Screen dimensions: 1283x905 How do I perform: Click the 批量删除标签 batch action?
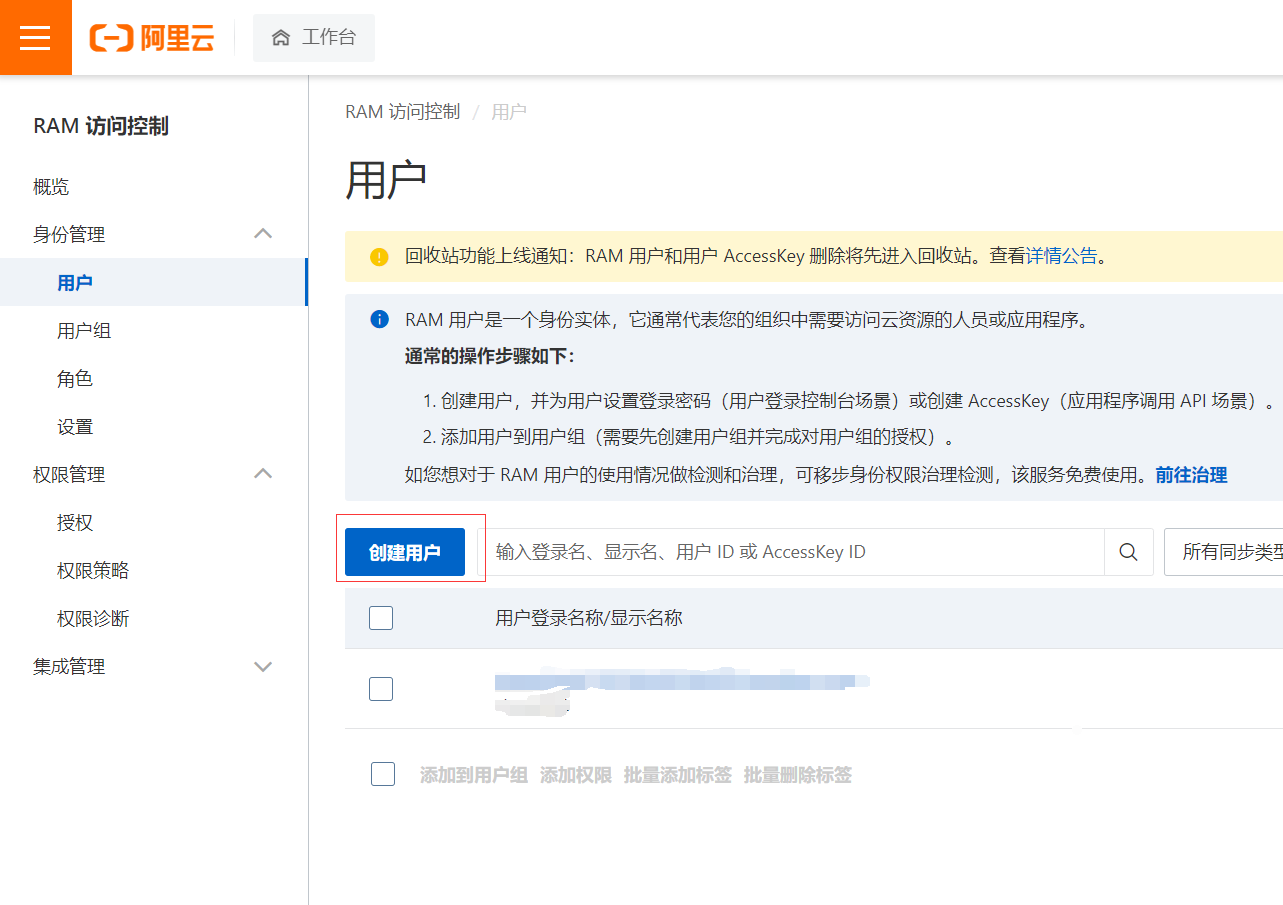tap(798, 775)
